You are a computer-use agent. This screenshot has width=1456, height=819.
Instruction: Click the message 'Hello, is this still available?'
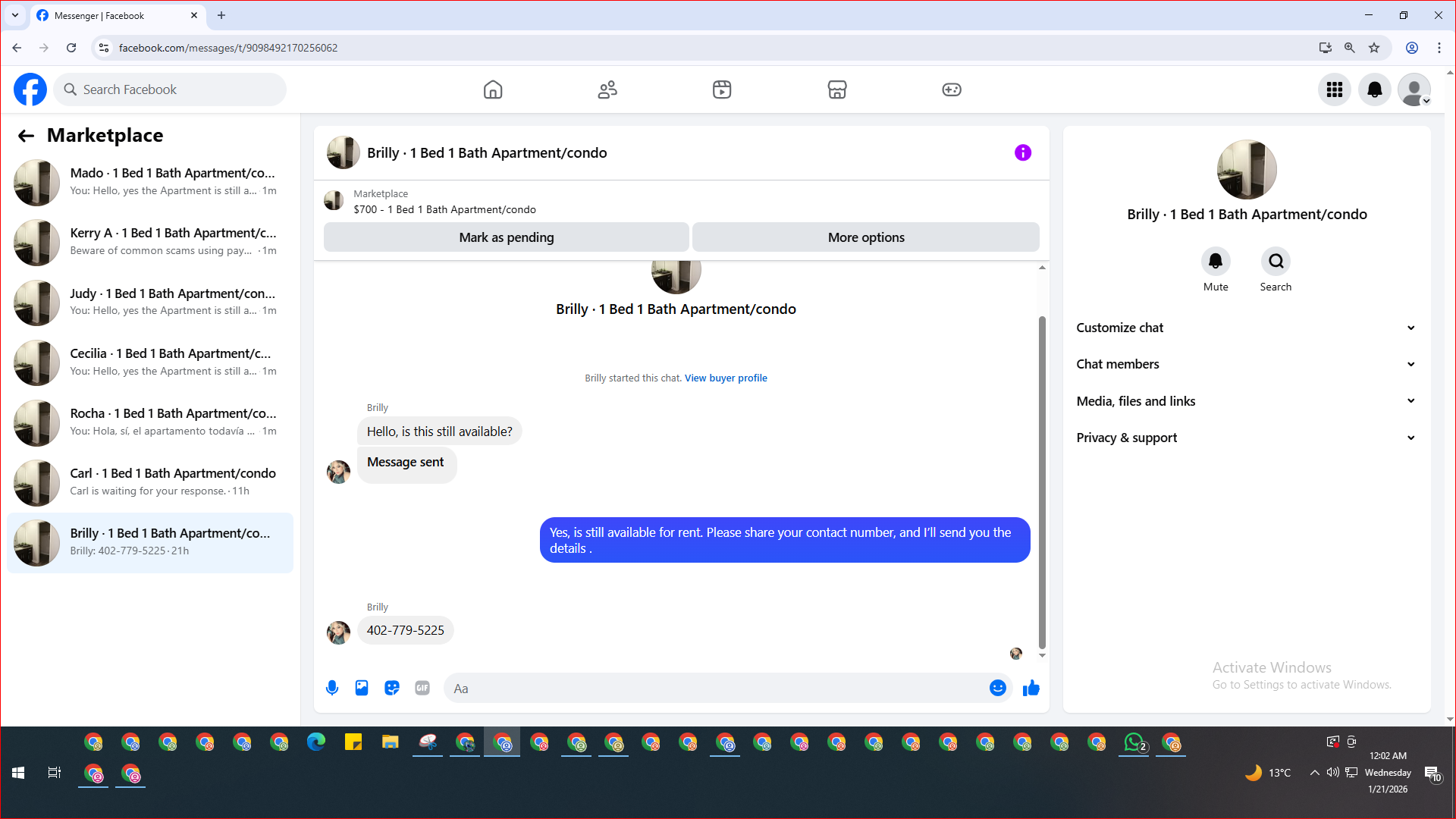[440, 431]
